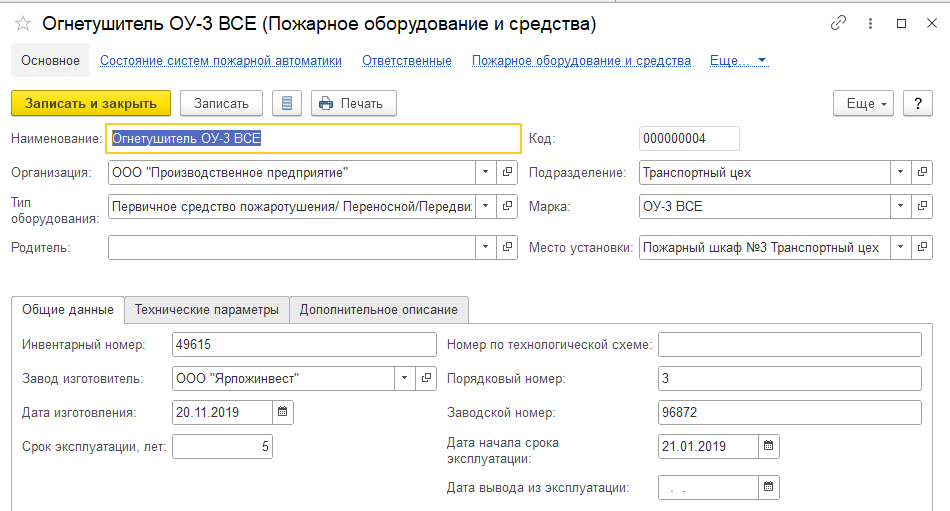Screen dimensions: 950x511
Task: Click the favorites star icon
Action: 22,23
